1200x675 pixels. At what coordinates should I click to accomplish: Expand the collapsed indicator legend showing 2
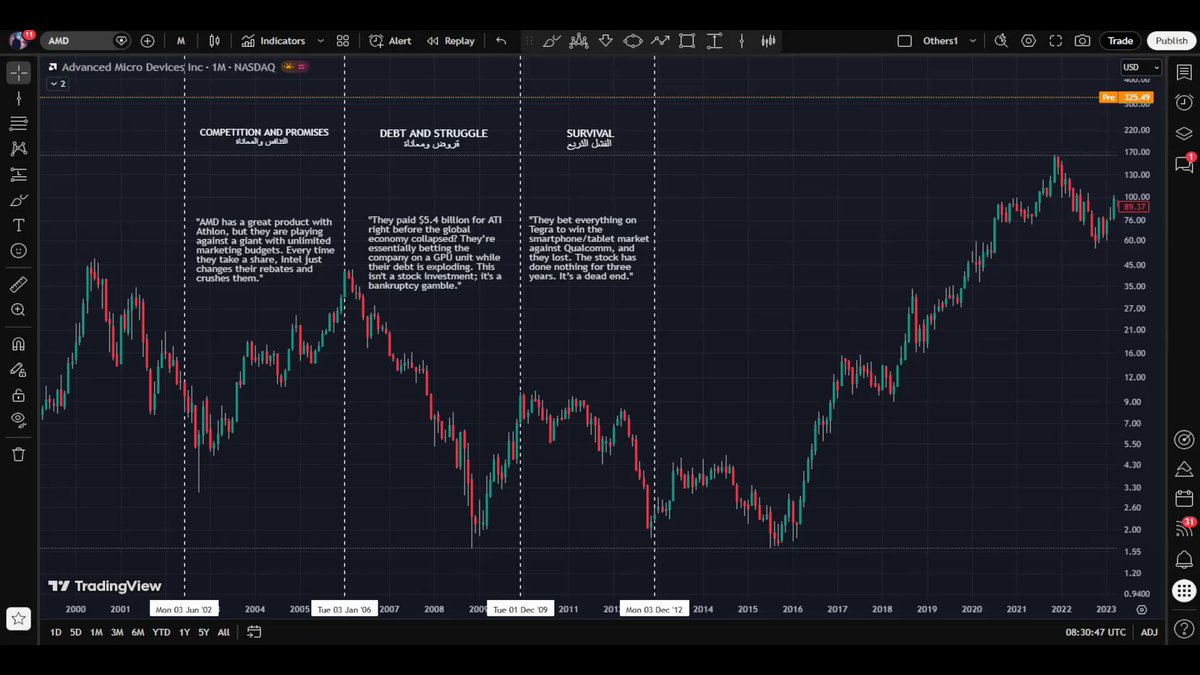coord(58,84)
